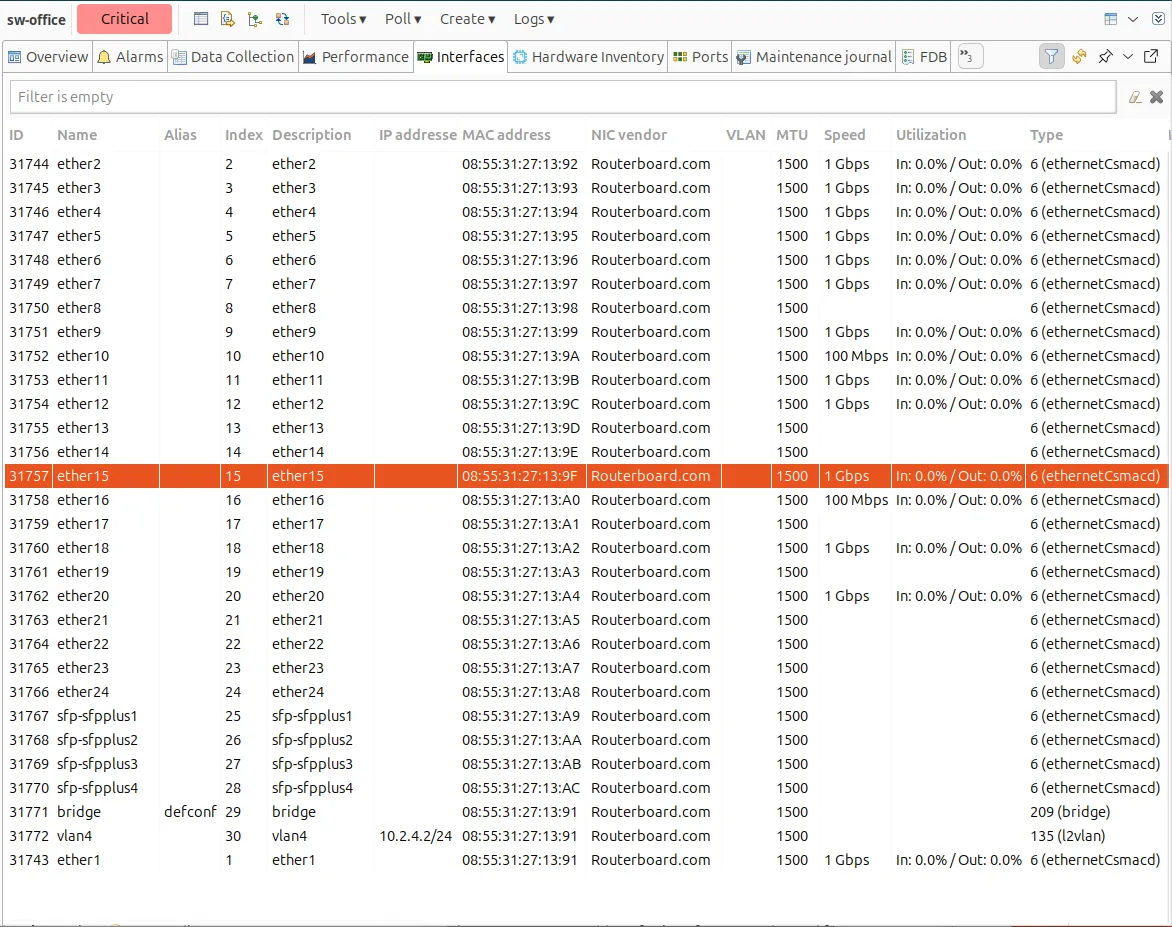Click the sync icon in the top toolbar

point(282,19)
